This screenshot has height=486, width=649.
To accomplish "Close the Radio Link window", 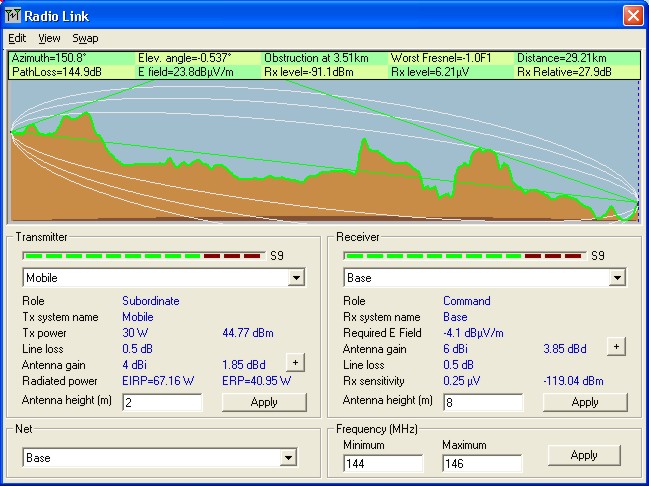I will click(633, 16).
